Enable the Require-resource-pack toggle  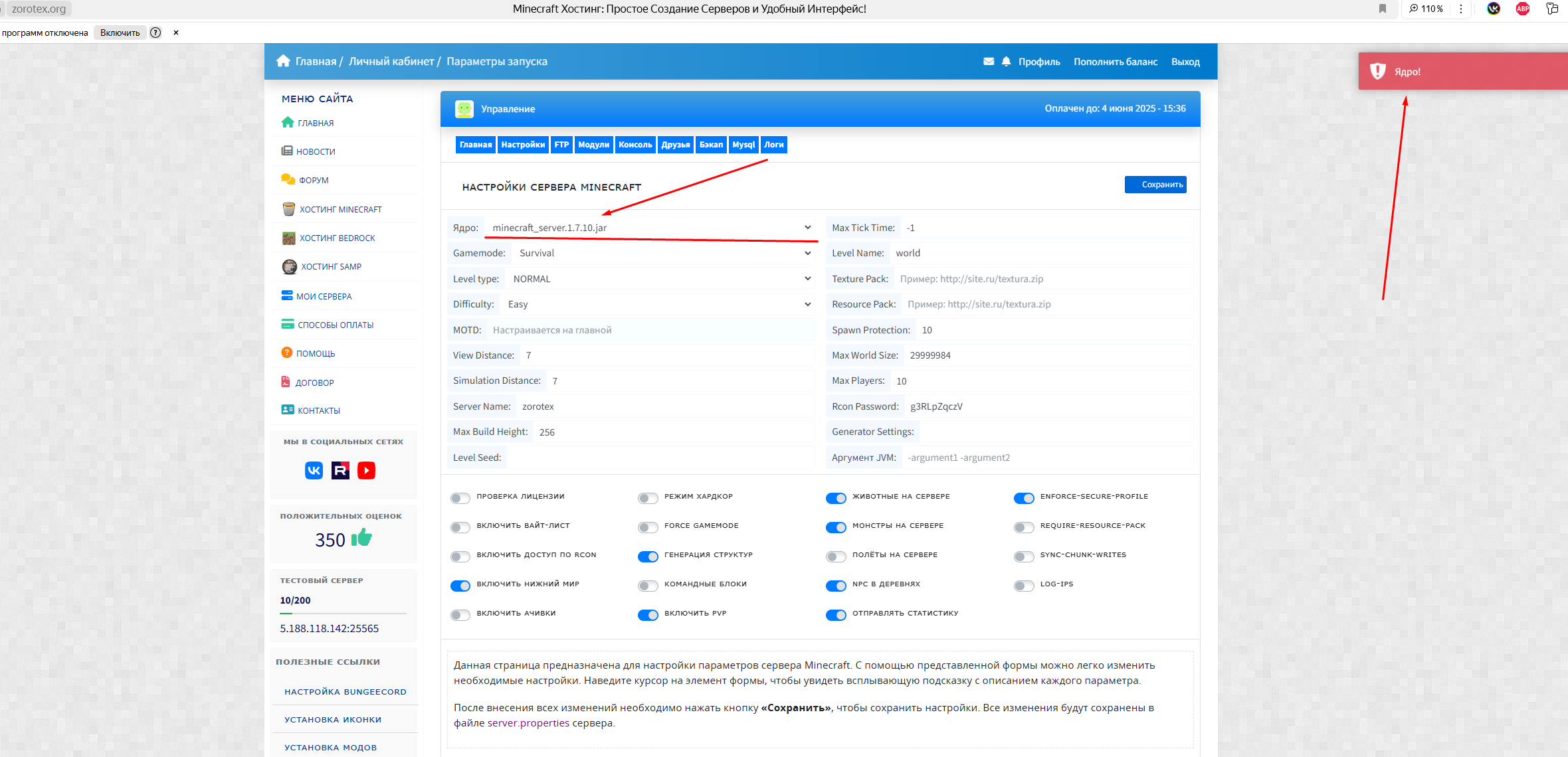(1024, 527)
